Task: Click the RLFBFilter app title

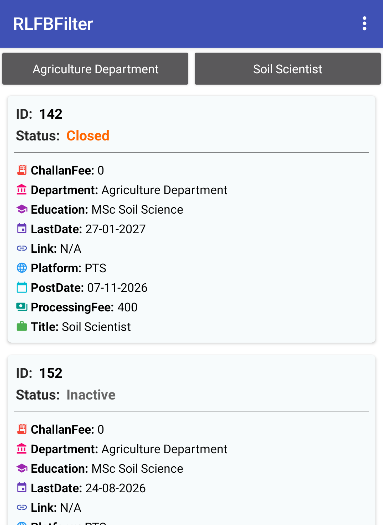Action: [x=53, y=24]
